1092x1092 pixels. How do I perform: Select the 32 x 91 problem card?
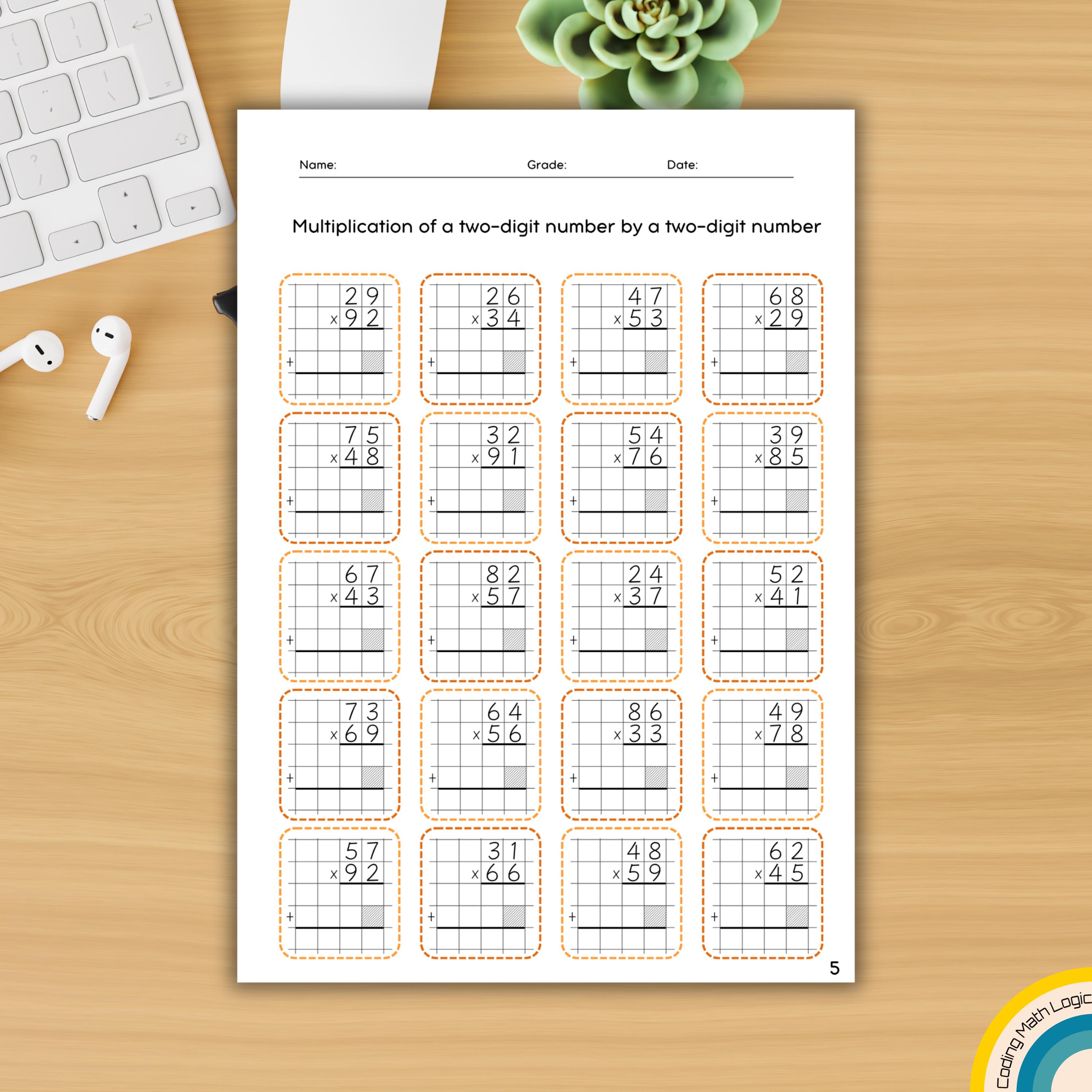pyautogui.click(x=480, y=478)
